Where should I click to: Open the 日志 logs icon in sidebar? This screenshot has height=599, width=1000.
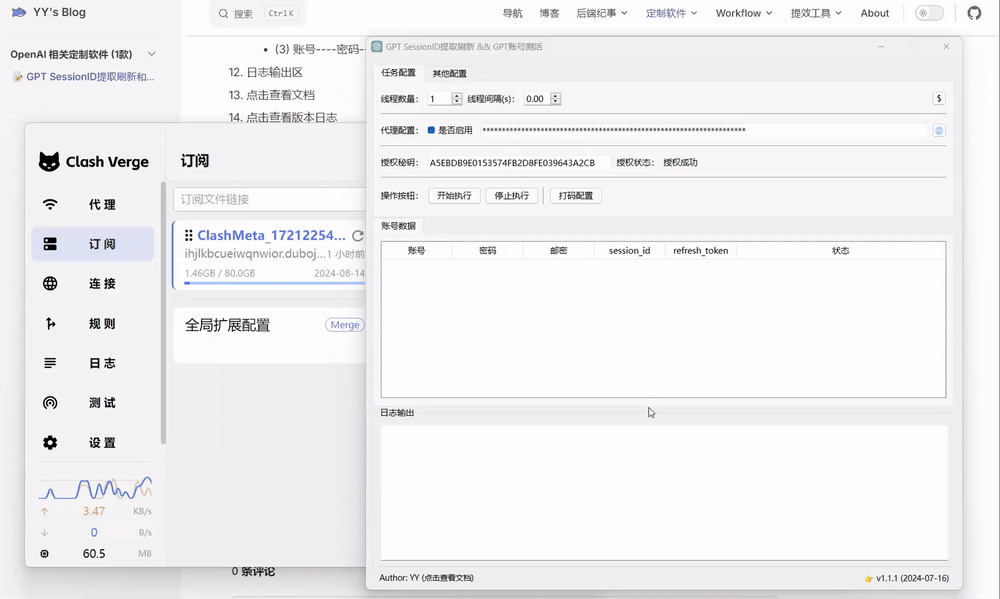click(x=50, y=363)
